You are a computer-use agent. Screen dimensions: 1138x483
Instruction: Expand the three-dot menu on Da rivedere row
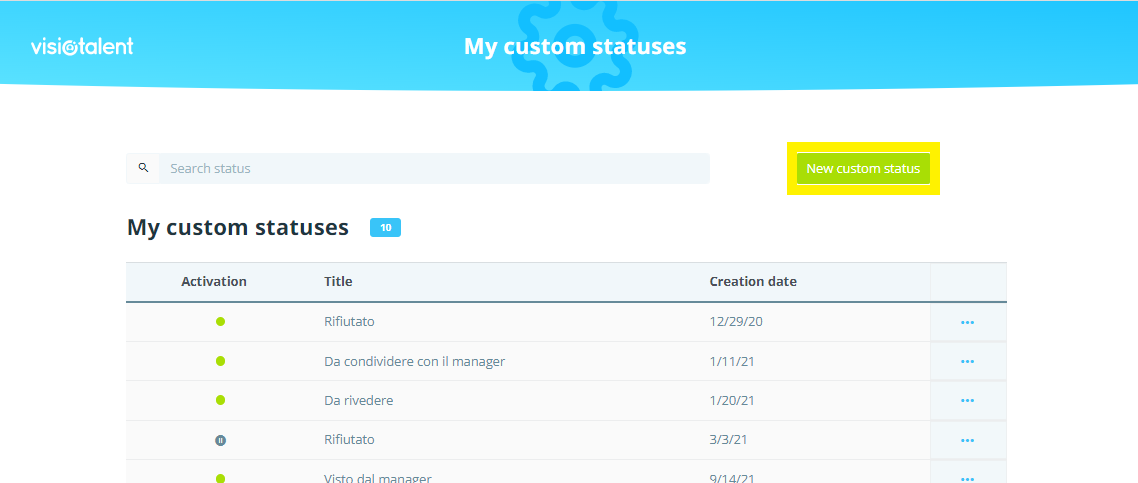(x=967, y=400)
